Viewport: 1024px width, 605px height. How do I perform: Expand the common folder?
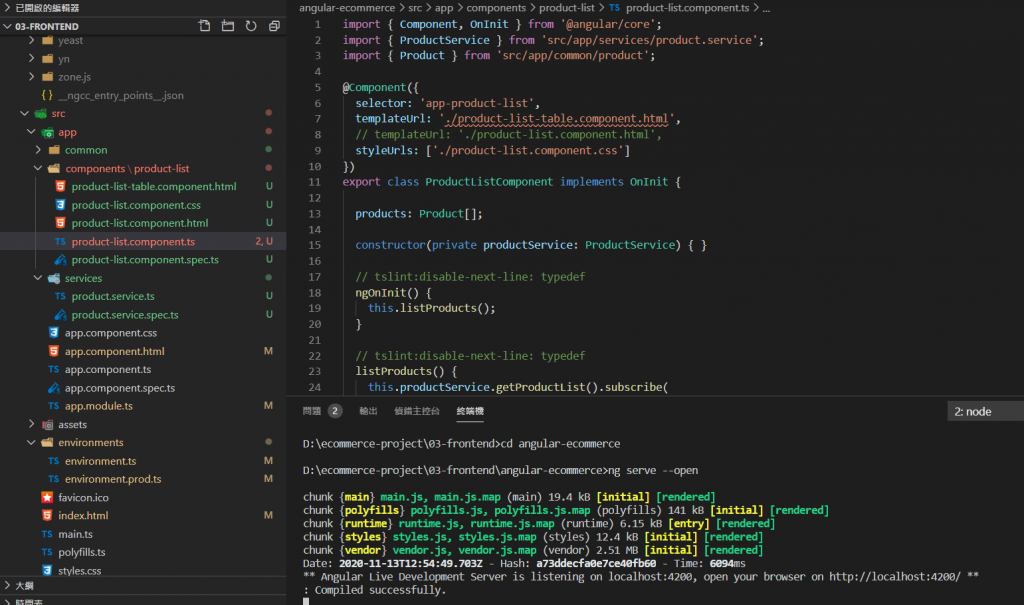pos(38,150)
